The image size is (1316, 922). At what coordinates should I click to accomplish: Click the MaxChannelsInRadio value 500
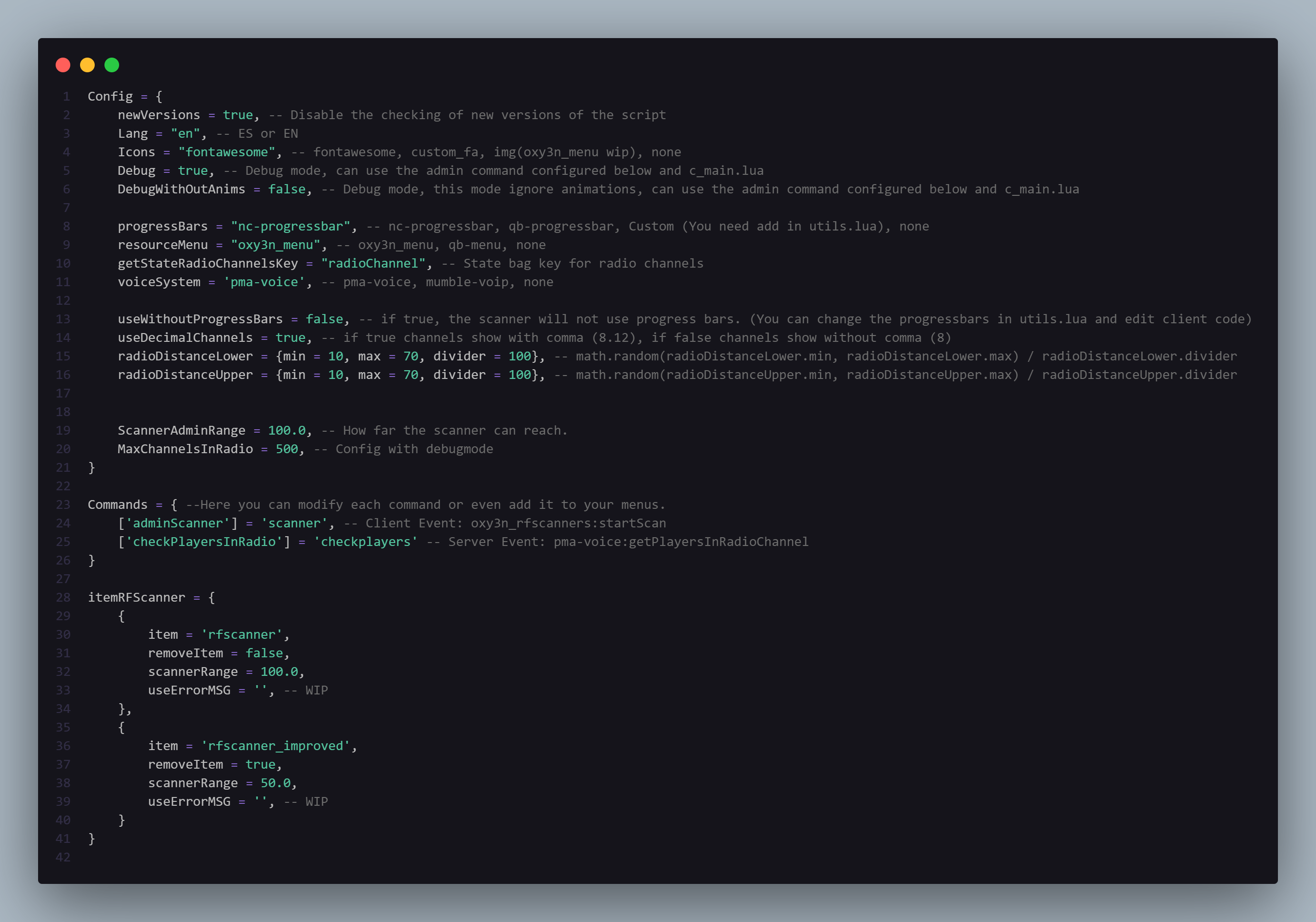(287, 449)
